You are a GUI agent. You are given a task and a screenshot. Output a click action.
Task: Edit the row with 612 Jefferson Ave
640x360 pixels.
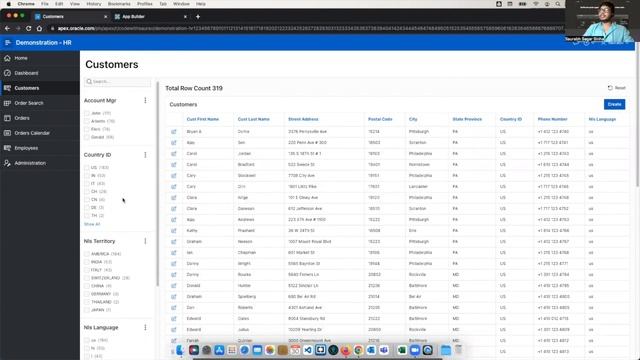(173, 209)
